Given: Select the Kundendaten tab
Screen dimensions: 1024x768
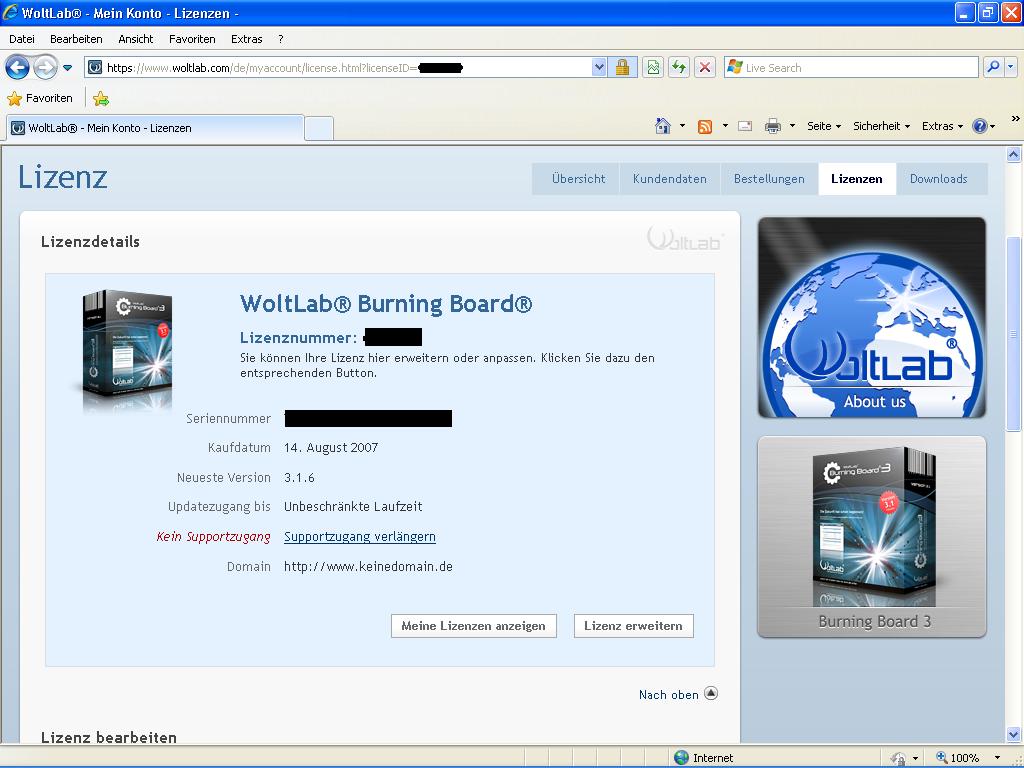Looking at the screenshot, I should [x=669, y=179].
